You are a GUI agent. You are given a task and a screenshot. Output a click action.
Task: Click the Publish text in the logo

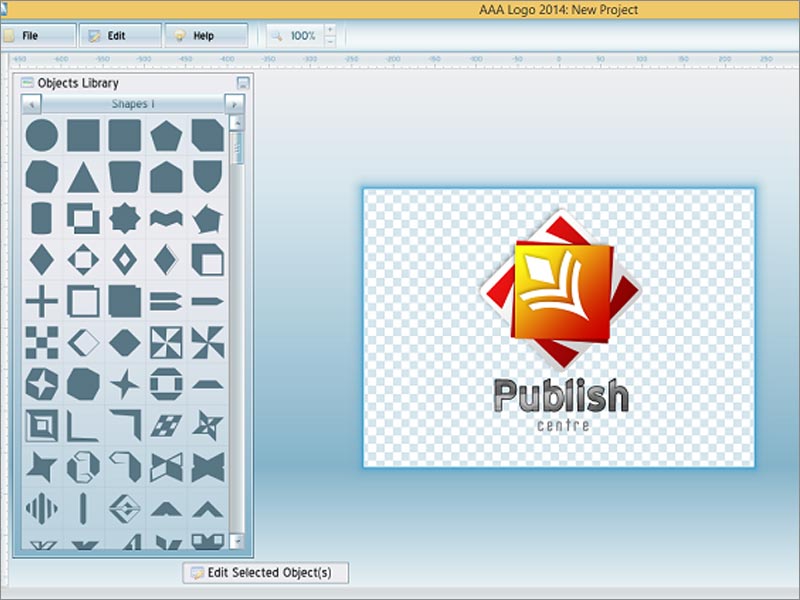[561, 396]
